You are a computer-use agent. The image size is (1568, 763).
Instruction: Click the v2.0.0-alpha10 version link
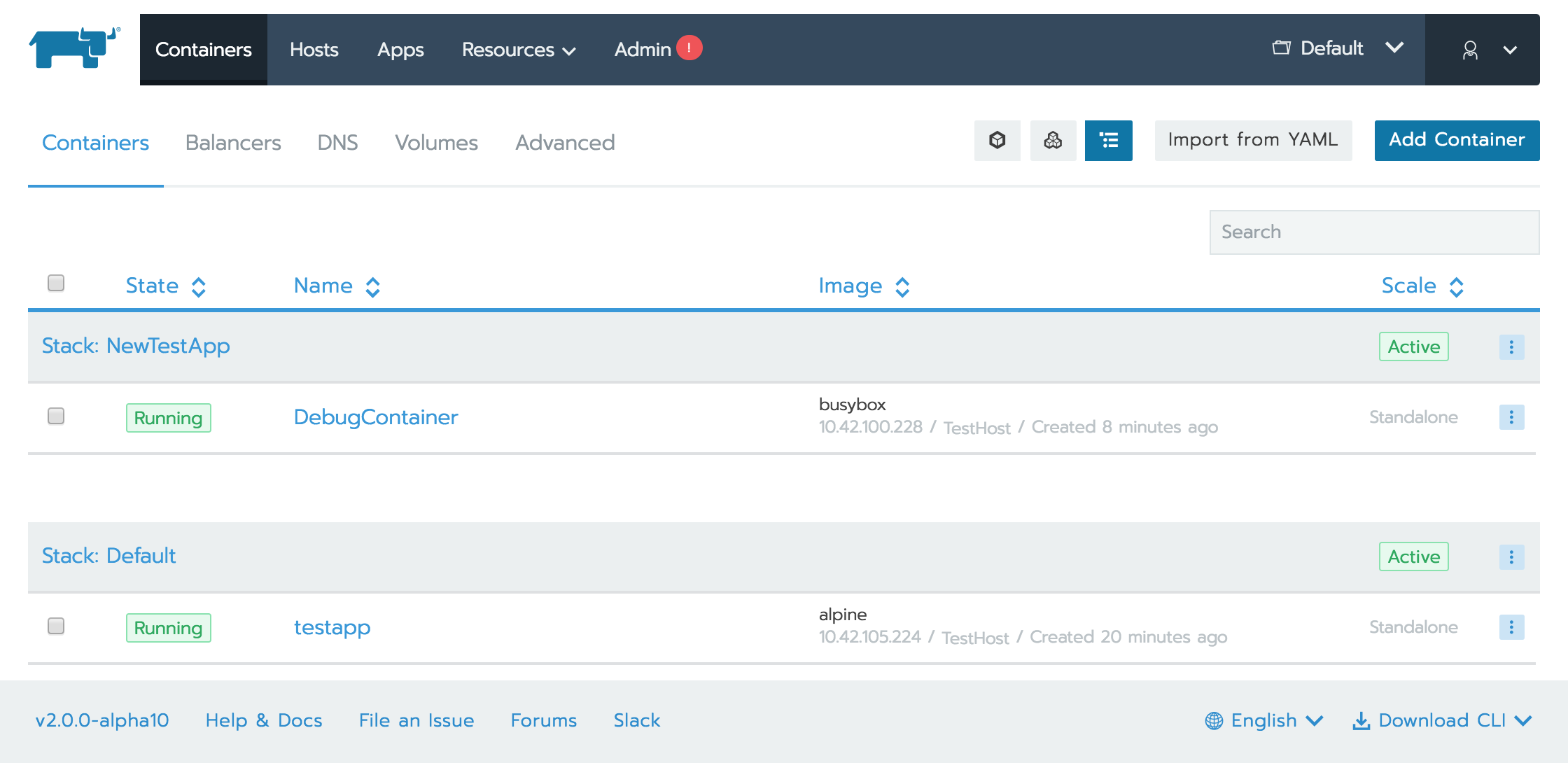click(x=102, y=720)
